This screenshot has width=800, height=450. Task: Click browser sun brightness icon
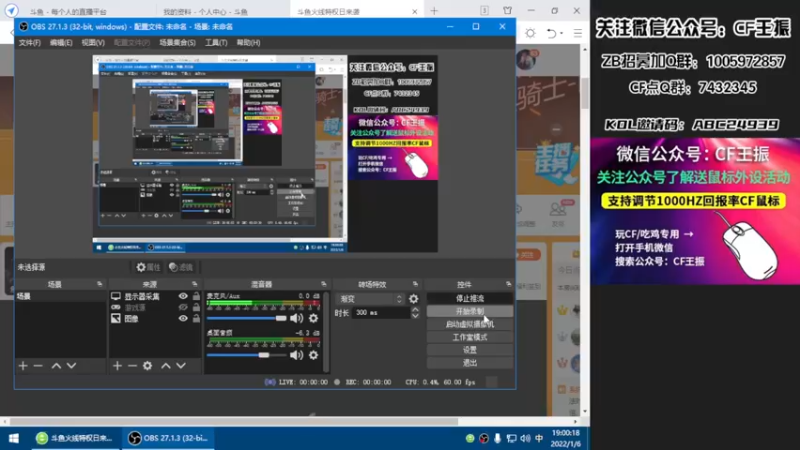pos(531,33)
